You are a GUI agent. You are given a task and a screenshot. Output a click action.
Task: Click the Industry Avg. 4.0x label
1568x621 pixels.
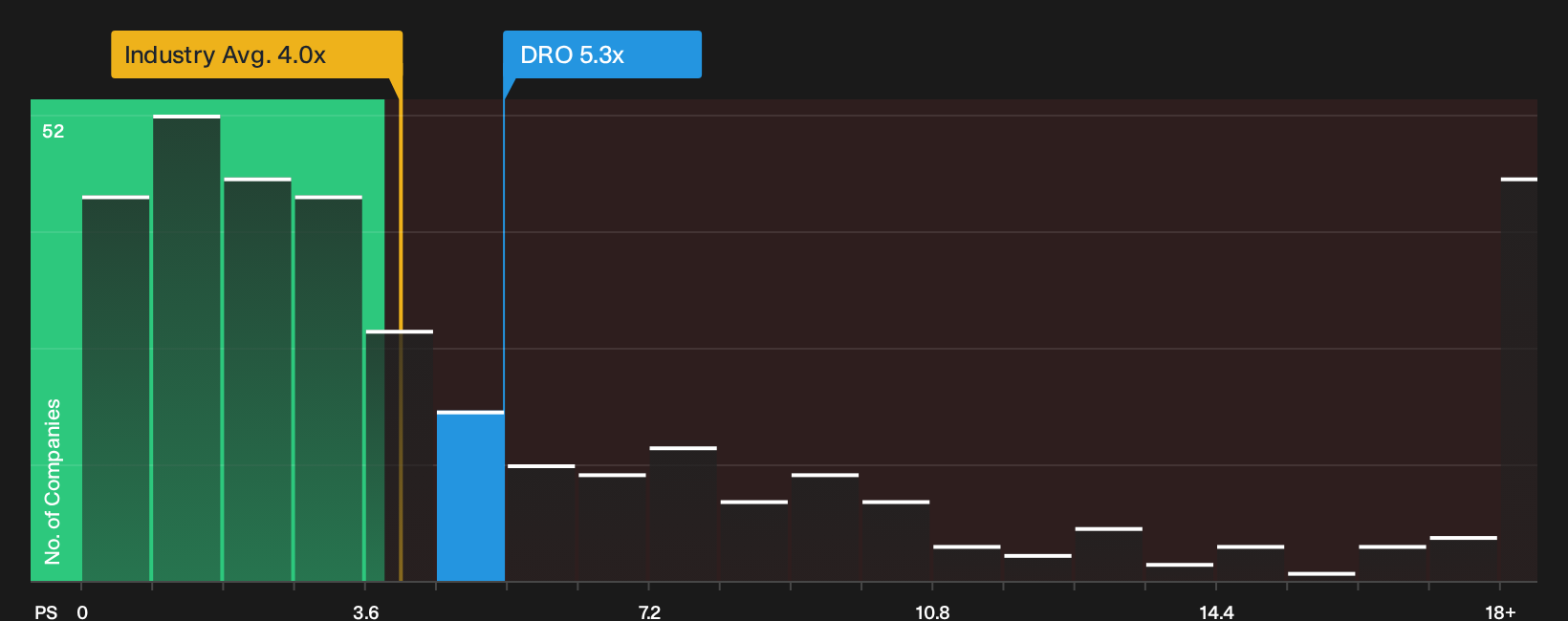tap(256, 54)
